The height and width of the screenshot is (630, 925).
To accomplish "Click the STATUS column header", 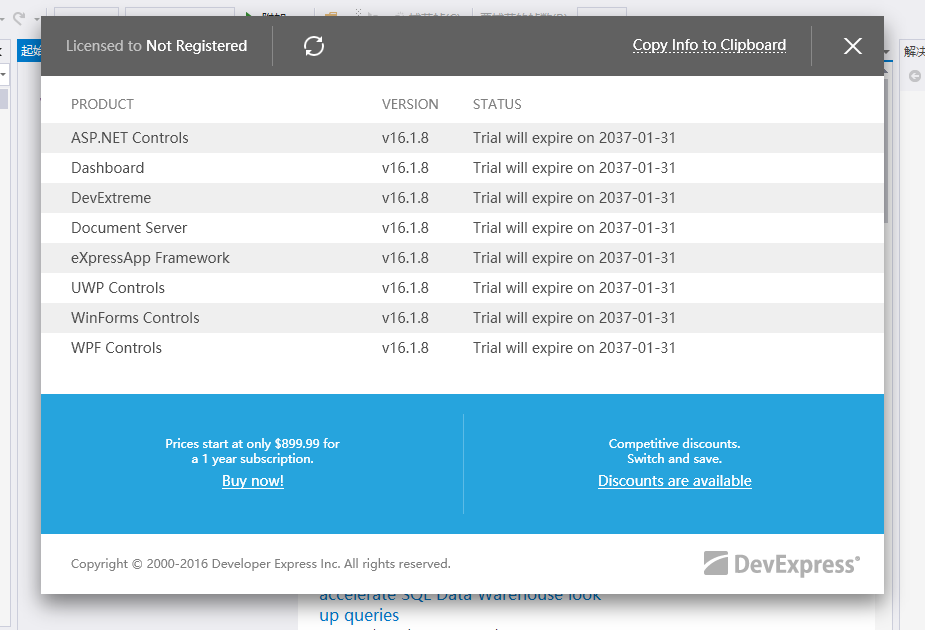I will (x=497, y=104).
